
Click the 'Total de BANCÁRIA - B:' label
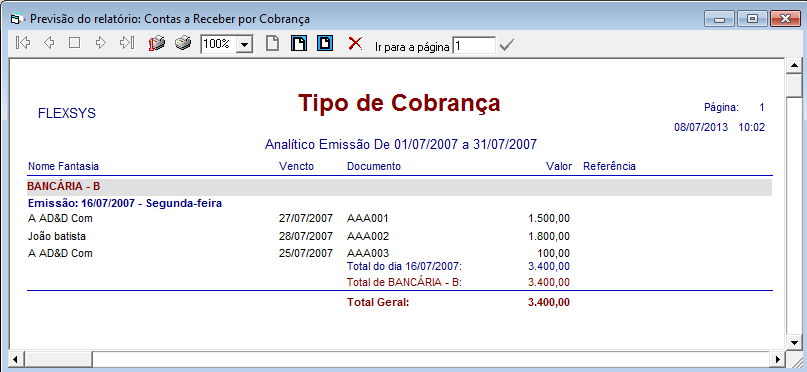(404, 282)
